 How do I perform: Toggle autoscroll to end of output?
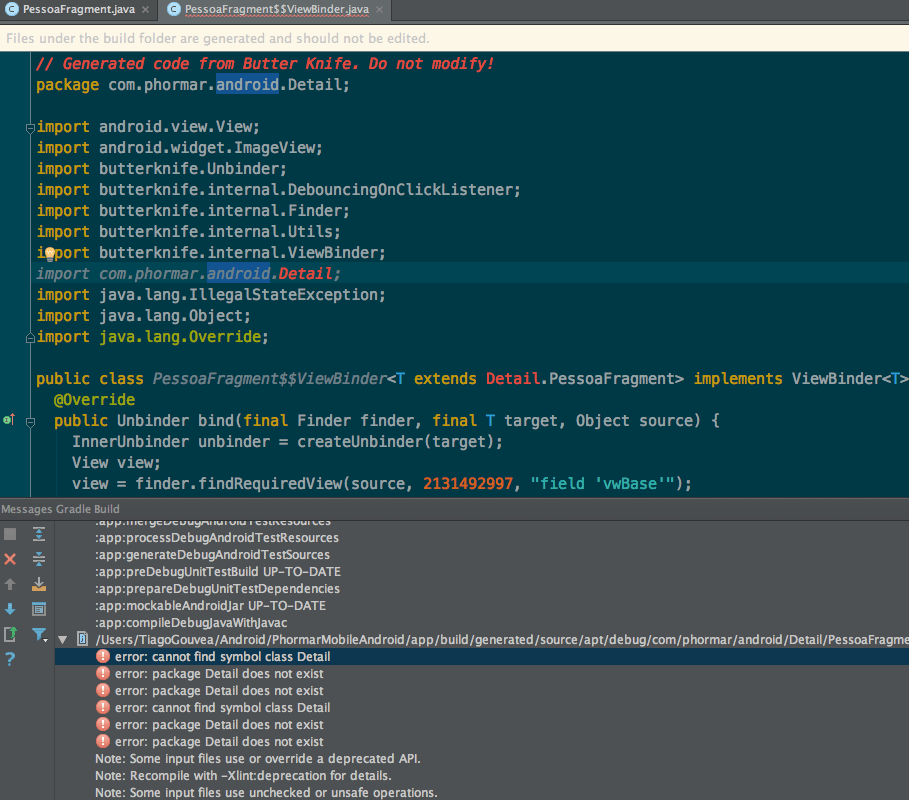38,583
